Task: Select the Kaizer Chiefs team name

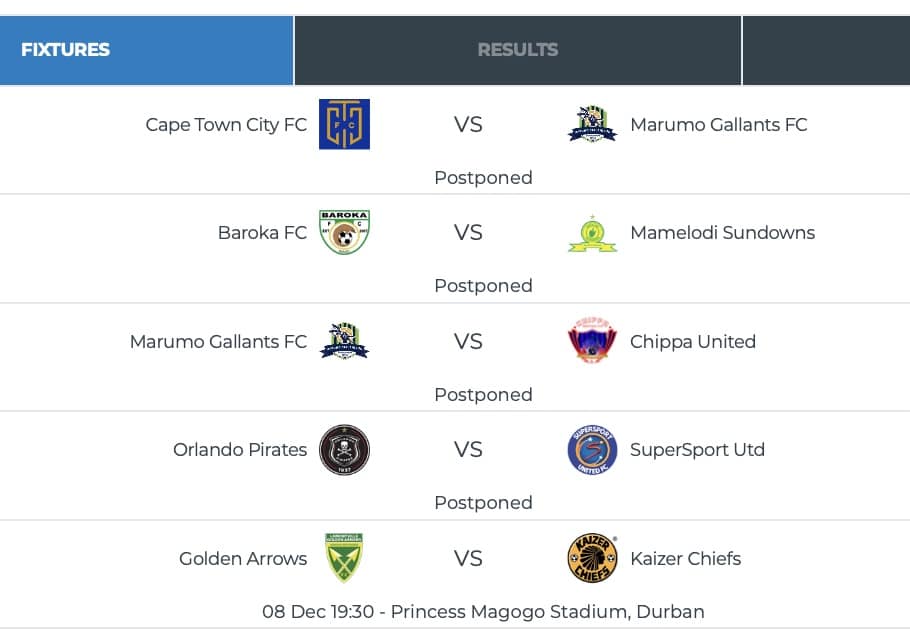Action: click(685, 558)
